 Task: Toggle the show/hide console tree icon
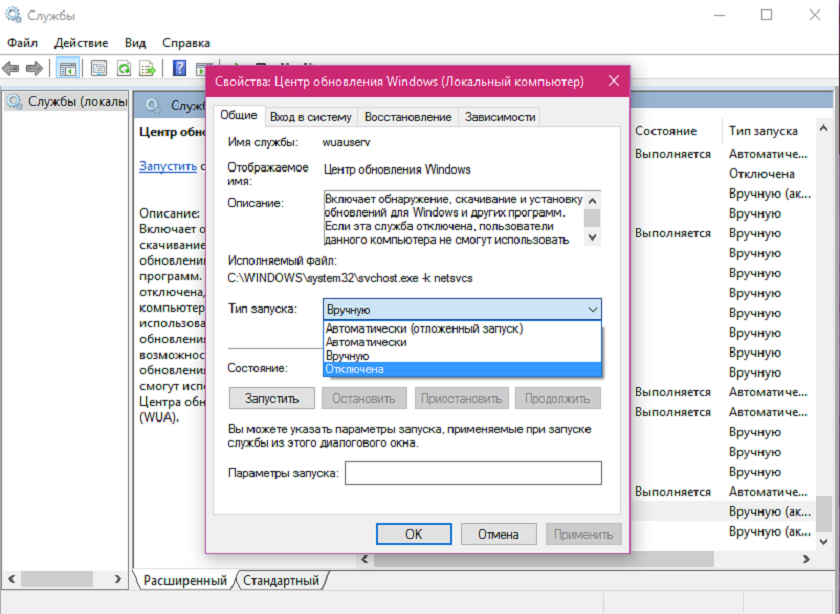(68, 69)
